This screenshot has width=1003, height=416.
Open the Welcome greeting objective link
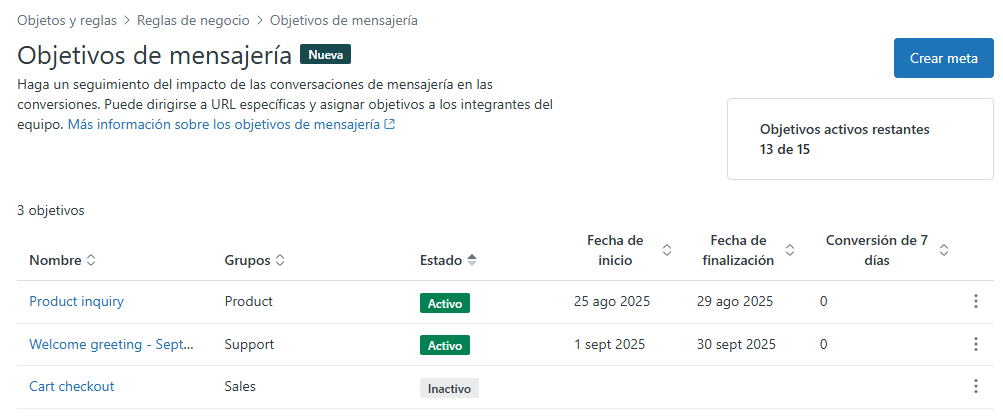[110, 344]
